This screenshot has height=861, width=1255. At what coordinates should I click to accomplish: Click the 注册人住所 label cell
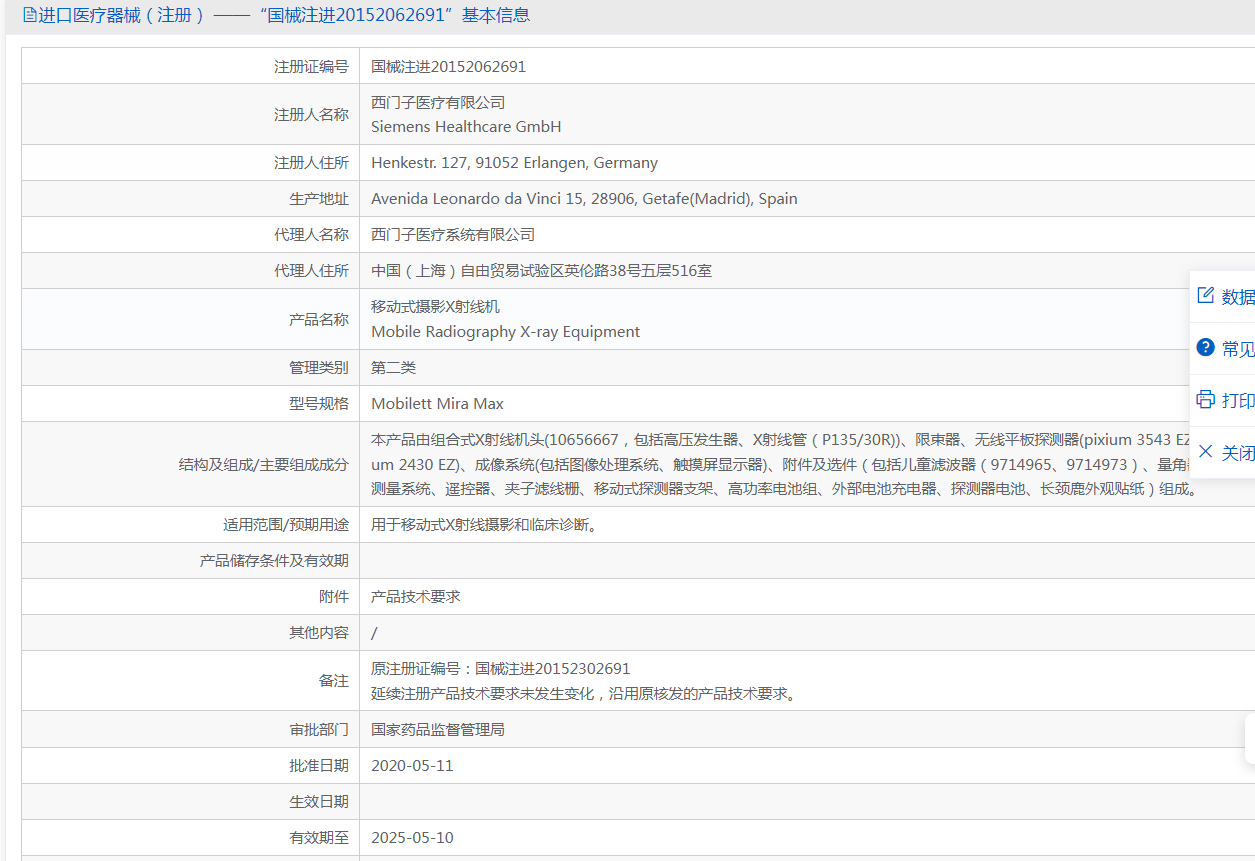pyautogui.click(x=191, y=163)
